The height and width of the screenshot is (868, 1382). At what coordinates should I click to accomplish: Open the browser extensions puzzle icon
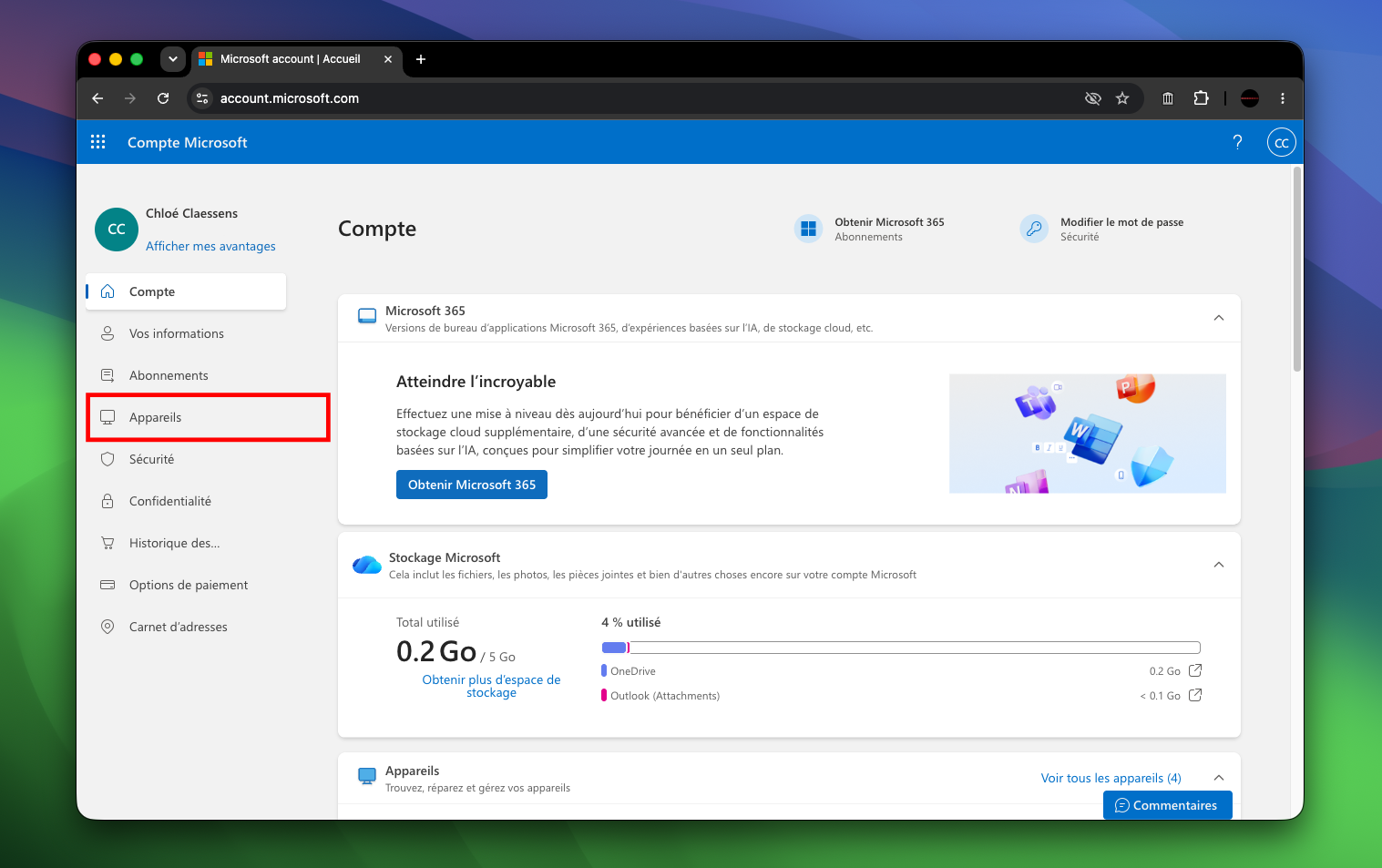(x=1201, y=98)
